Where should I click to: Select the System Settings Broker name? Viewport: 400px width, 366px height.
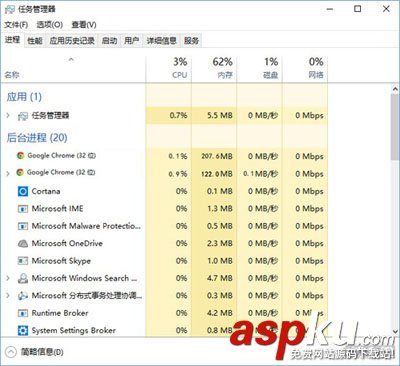[74, 331]
